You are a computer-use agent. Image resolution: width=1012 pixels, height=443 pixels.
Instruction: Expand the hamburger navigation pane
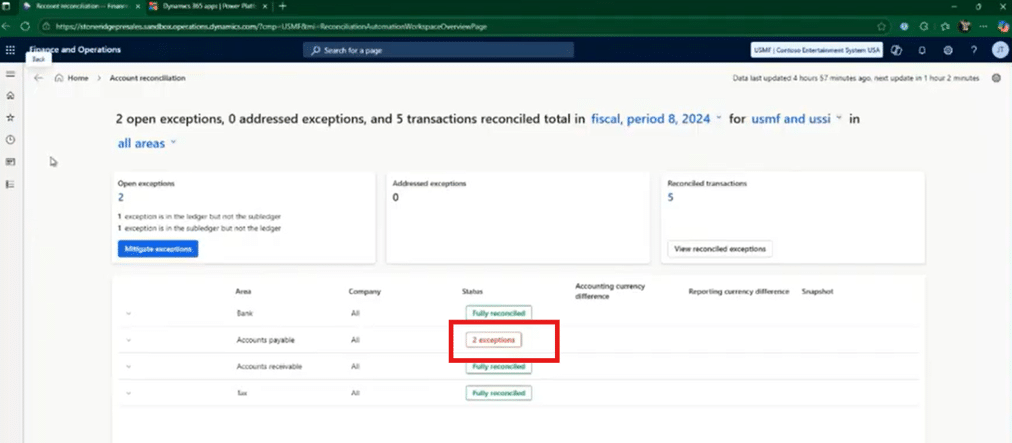tap(10, 74)
